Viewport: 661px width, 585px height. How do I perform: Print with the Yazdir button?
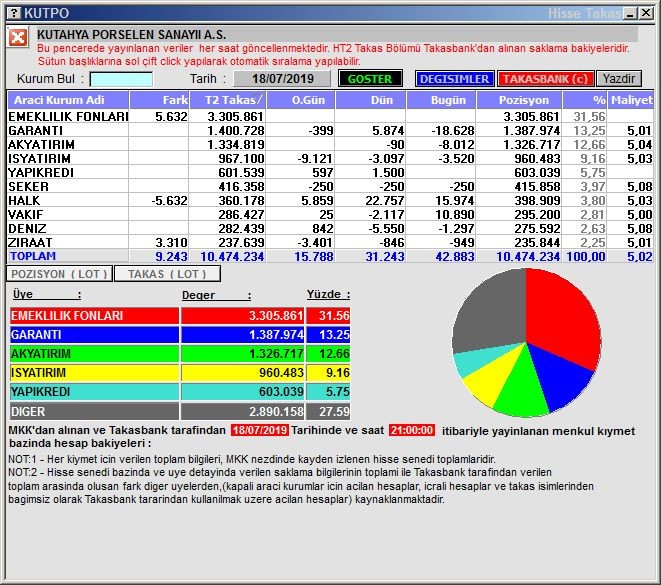[x=619, y=79]
